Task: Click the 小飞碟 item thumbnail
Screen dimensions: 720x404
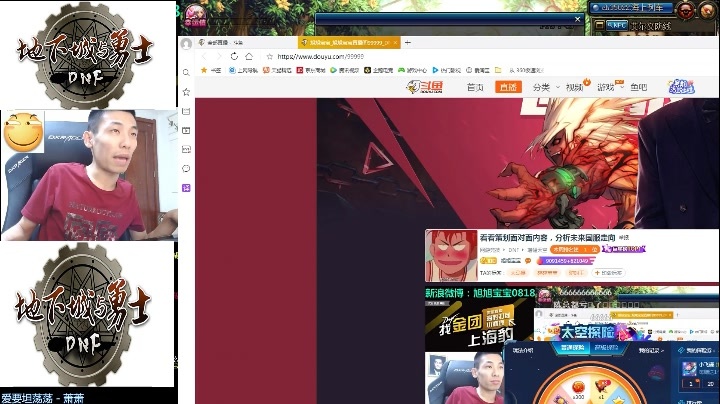Action: coord(689,369)
